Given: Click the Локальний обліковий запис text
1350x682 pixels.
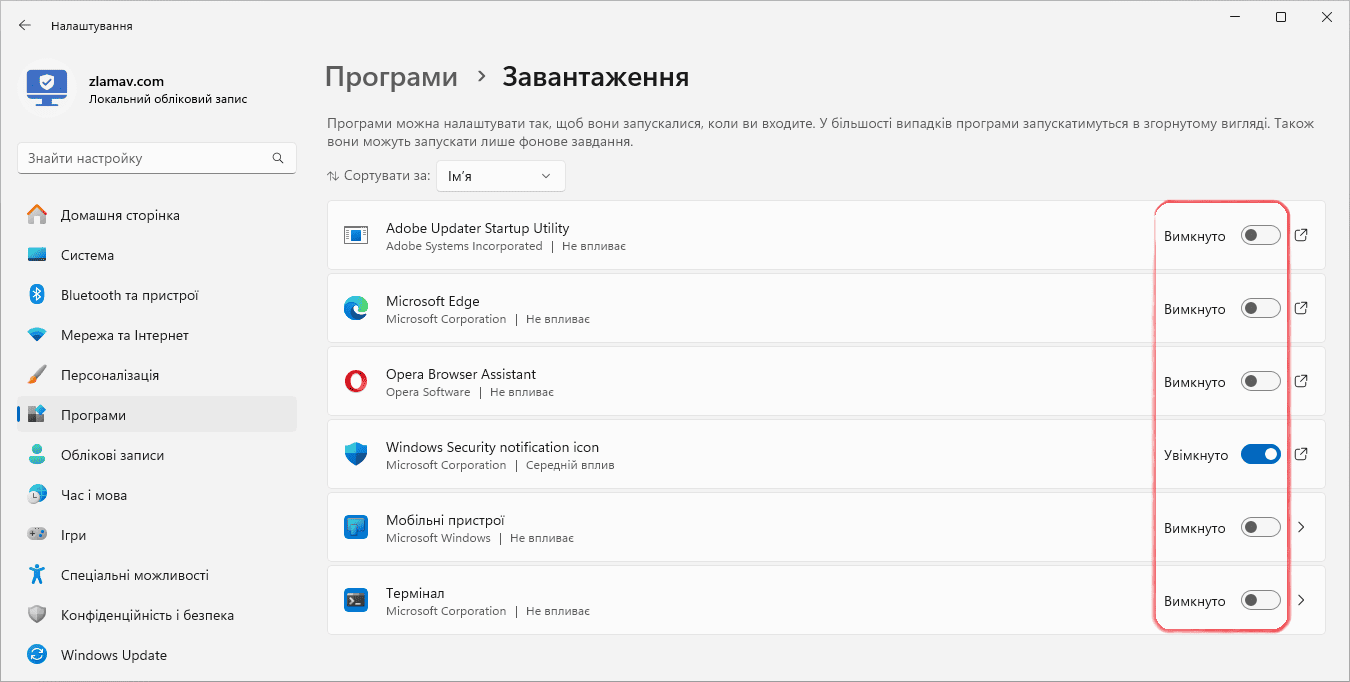Looking at the screenshot, I should [168, 99].
